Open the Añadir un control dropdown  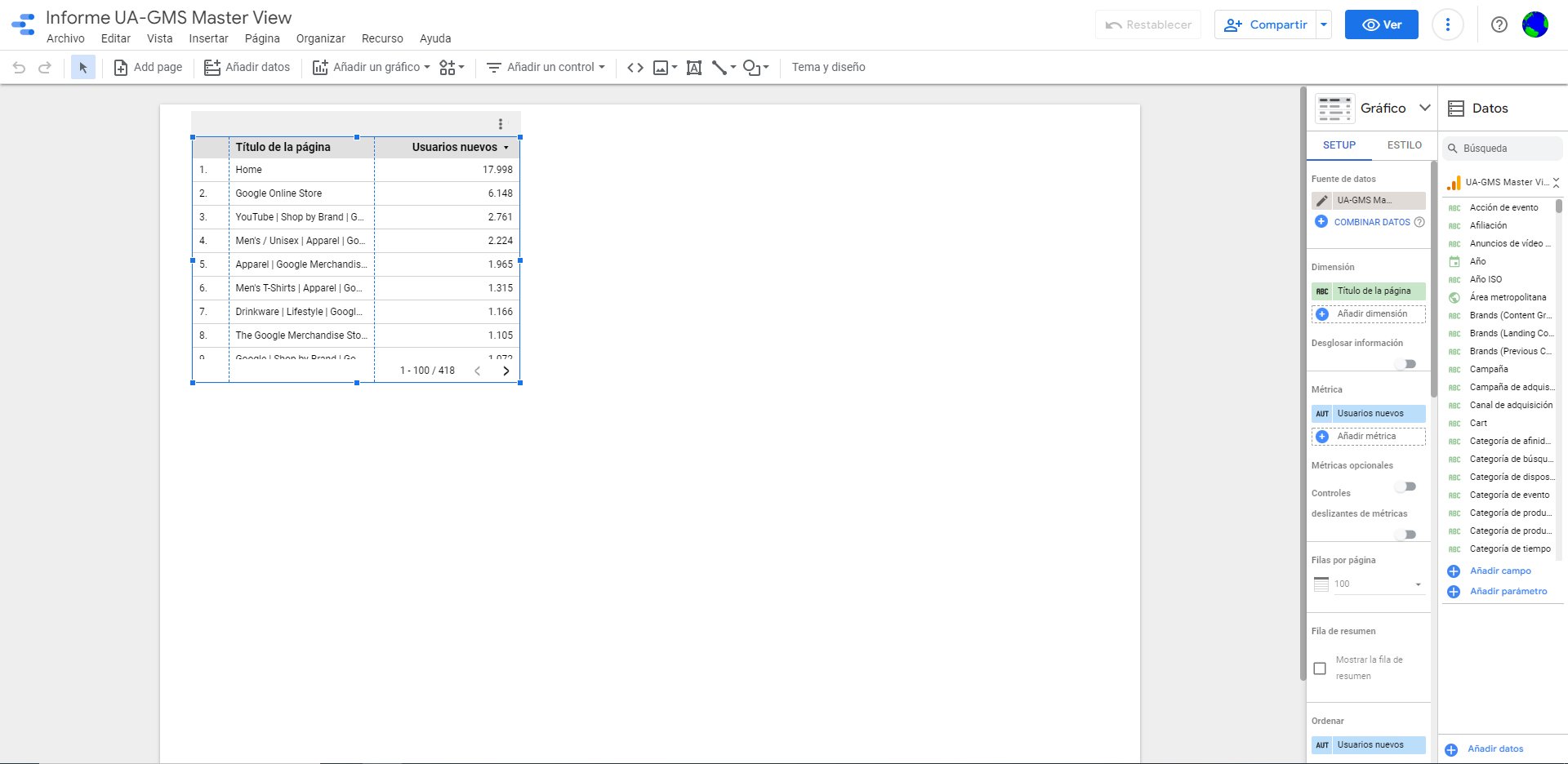(x=546, y=68)
